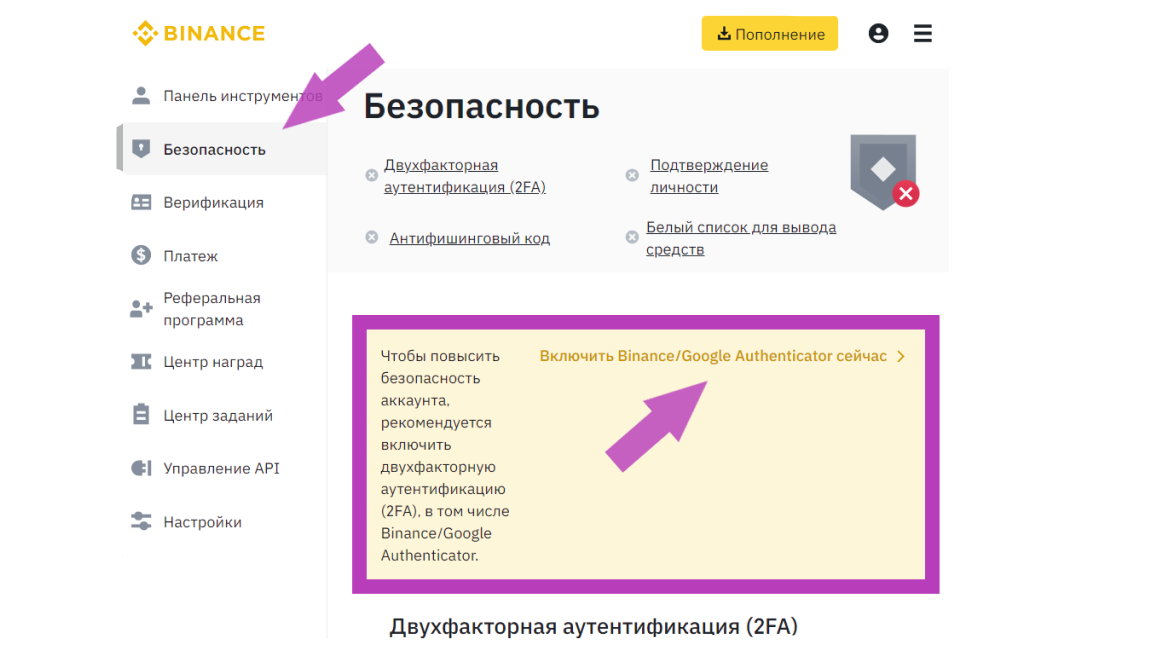Click the security shield with red cross
1167x656 pixels.
pyautogui.click(x=884, y=172)
